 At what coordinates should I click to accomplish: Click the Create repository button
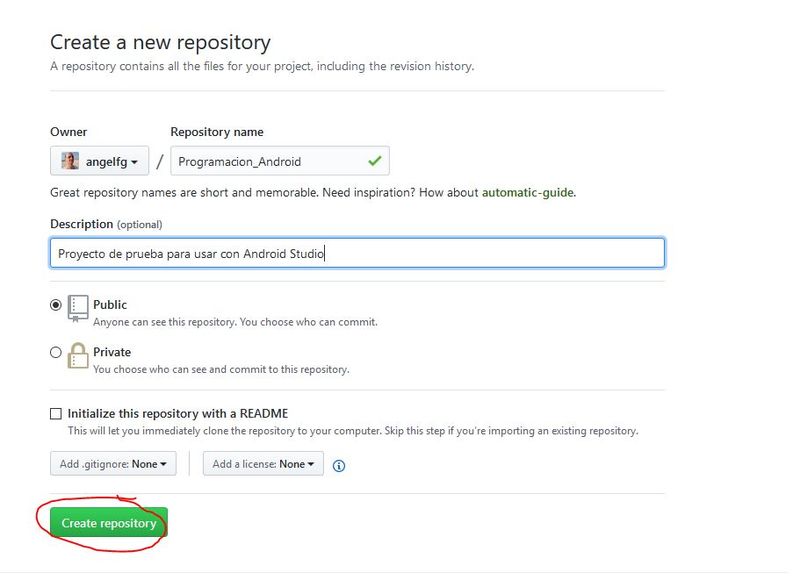109,523
